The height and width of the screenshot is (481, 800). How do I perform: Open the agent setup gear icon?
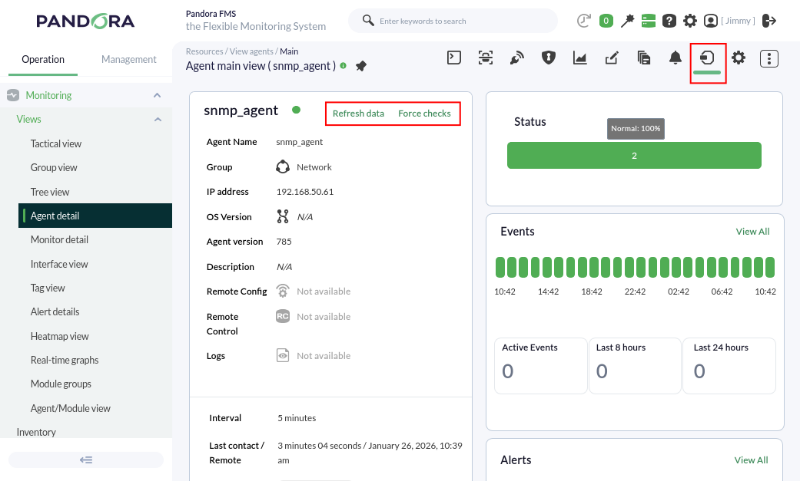738,58
